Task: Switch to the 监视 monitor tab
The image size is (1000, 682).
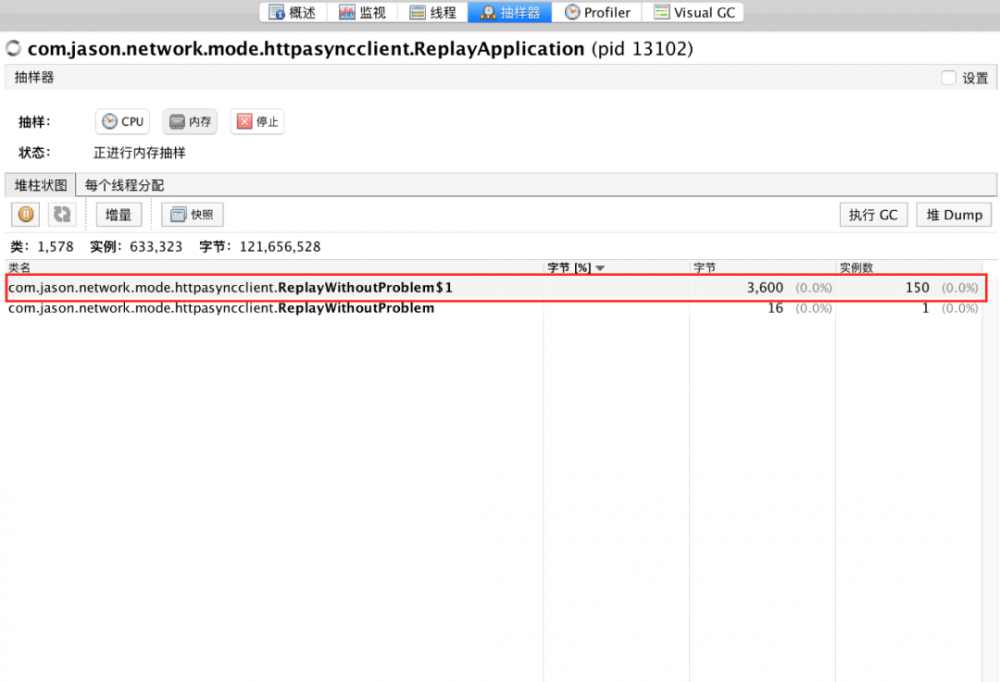Action: click(363, 13)
